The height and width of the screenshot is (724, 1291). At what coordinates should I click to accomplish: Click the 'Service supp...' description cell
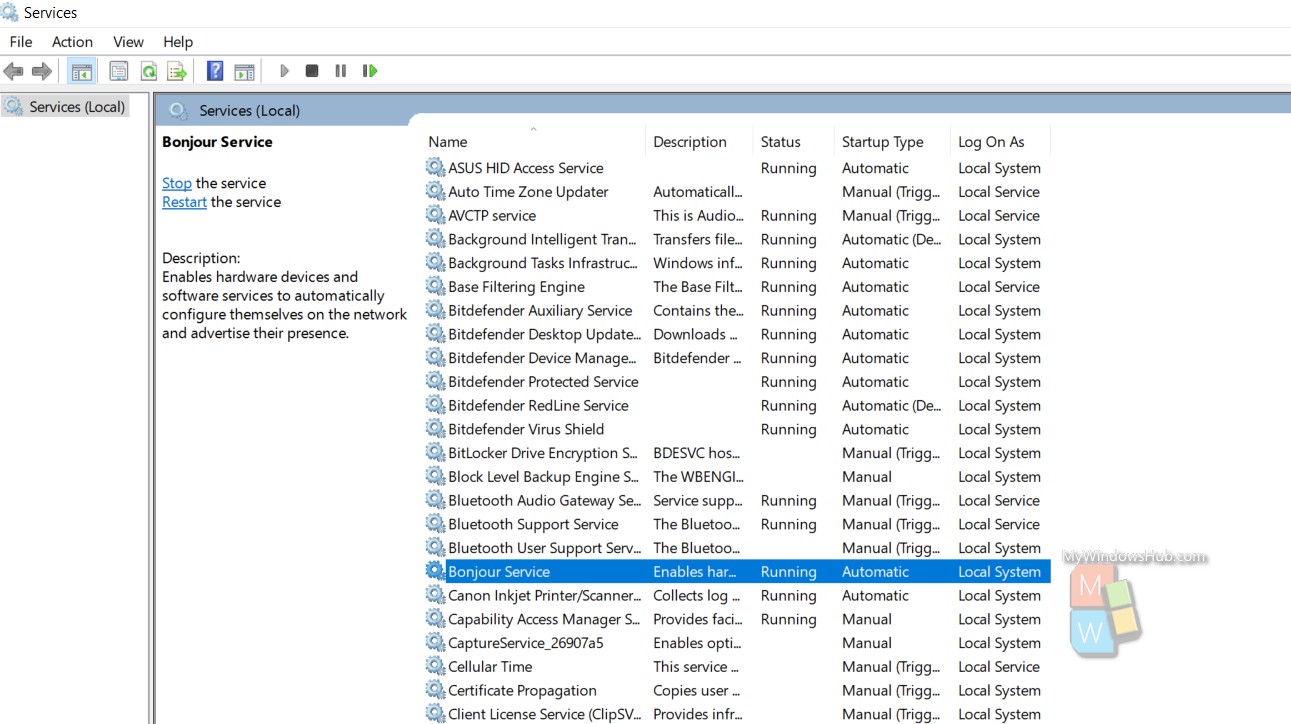coord(697,500)
